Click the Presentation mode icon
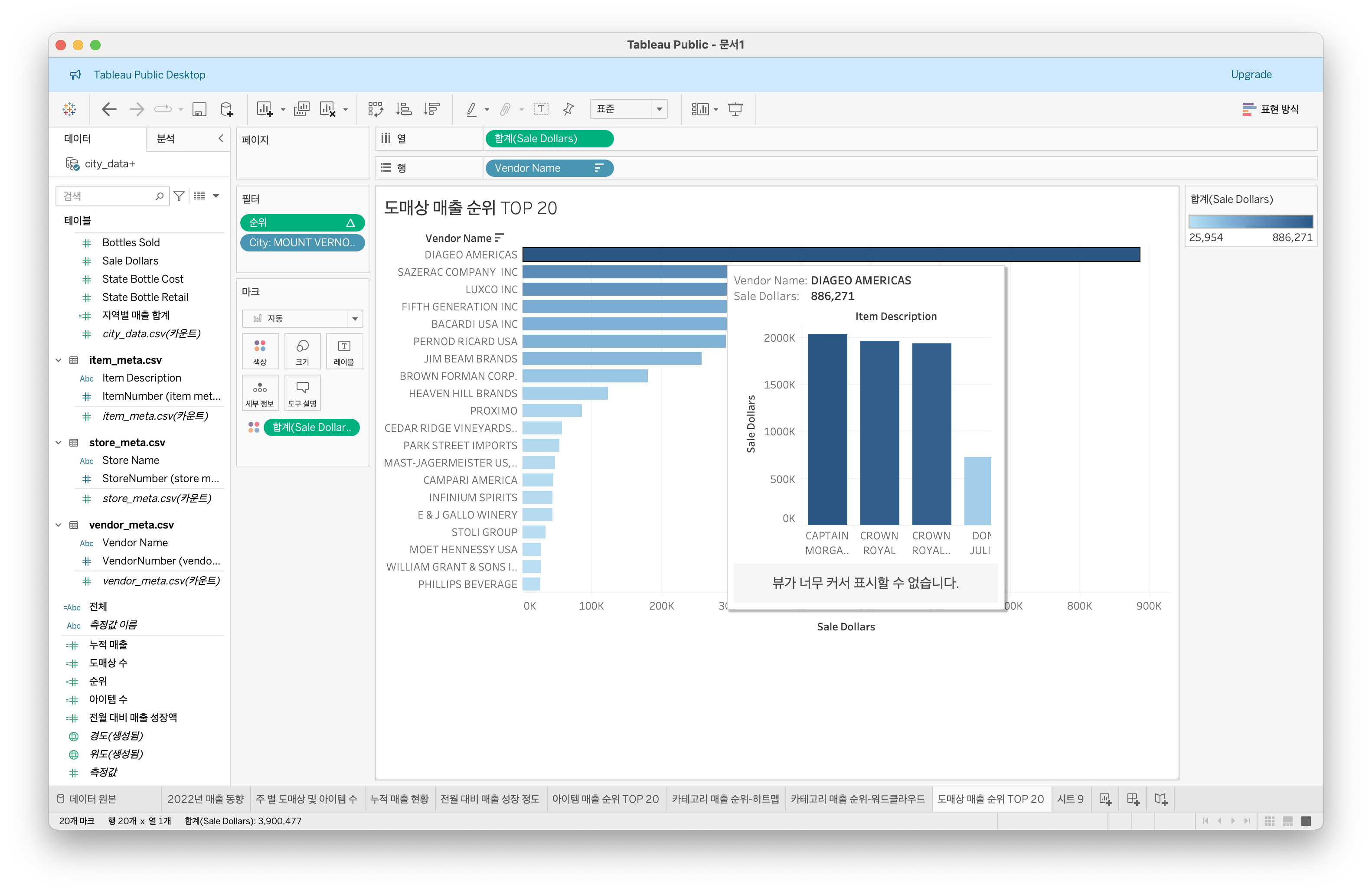 (x=735, y=109)
